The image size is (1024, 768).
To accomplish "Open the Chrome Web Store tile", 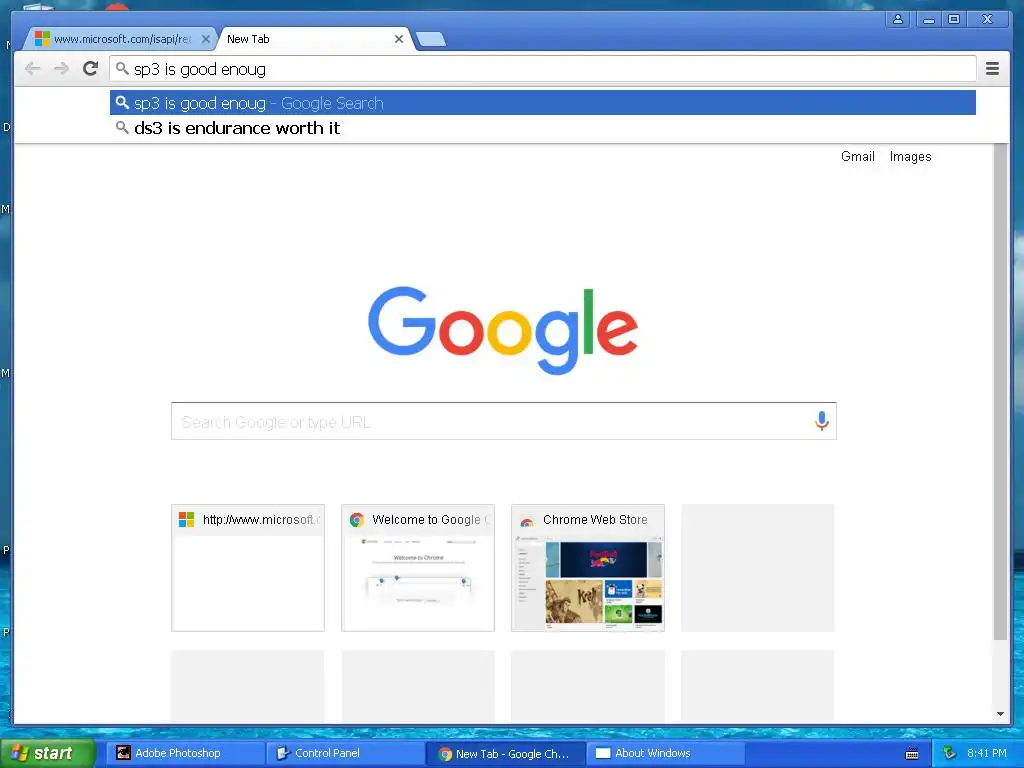I will click(588, 568).
